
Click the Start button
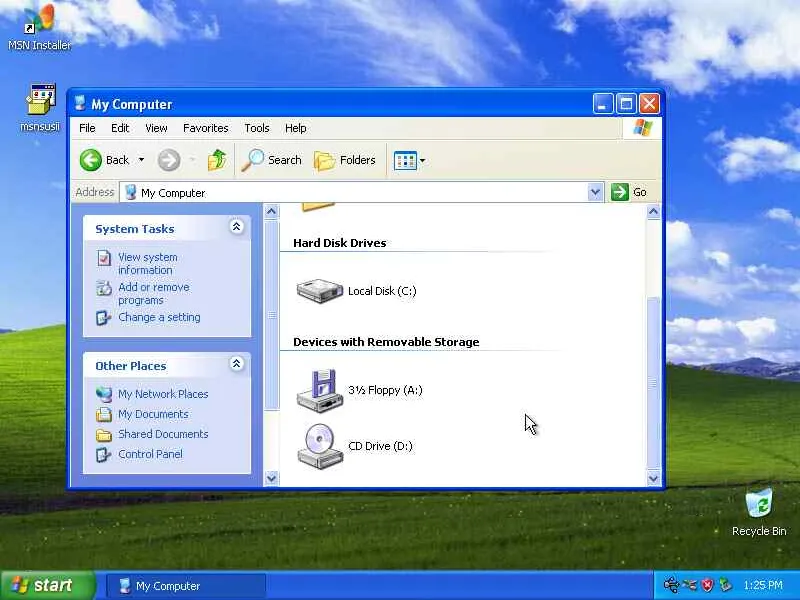click(x=47, y=585)
